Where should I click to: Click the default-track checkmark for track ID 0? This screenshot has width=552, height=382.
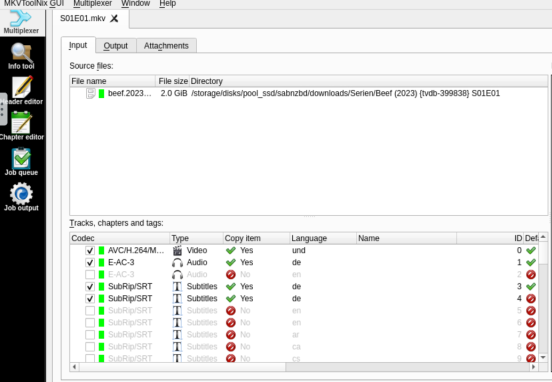pos(531,250)
